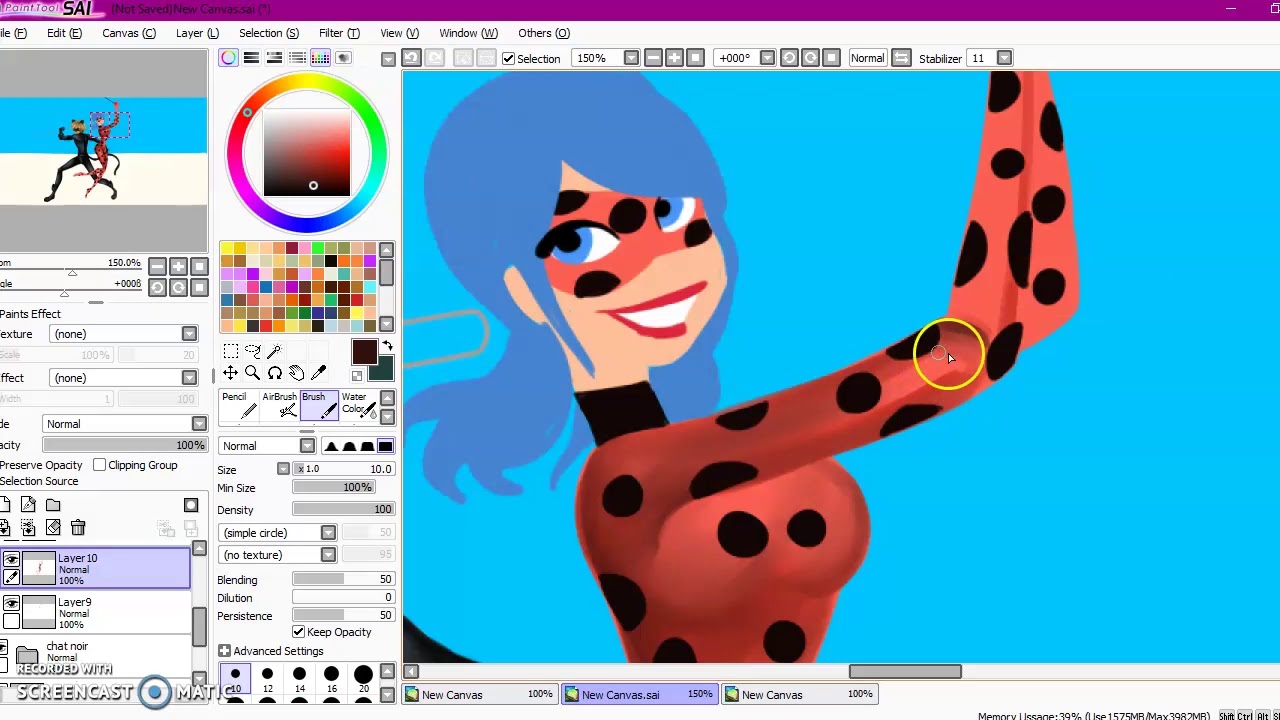Click the foreground dark color swatch
Image resolution: width=1280 pixels, height=720 pixels.
pos(363,351)
